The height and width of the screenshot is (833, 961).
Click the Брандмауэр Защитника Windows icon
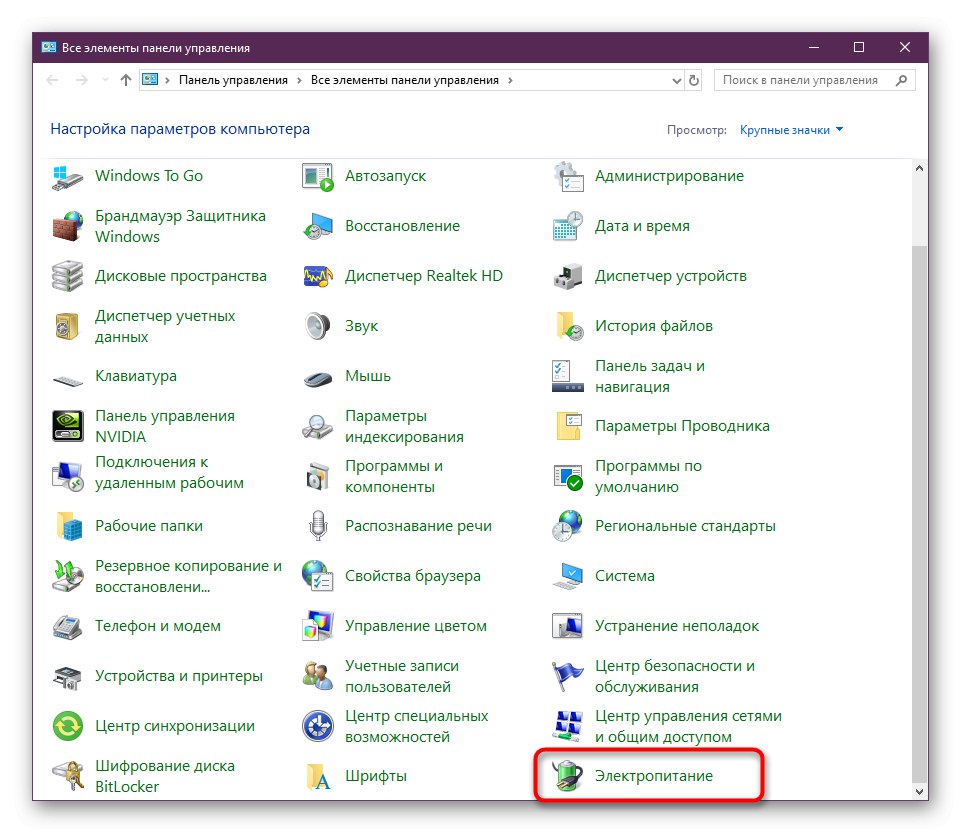click(x=67, y=226)
